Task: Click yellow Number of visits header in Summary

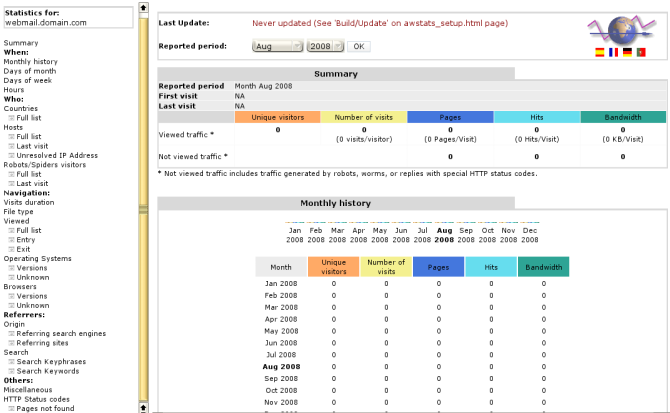Action: click(364, 117)
